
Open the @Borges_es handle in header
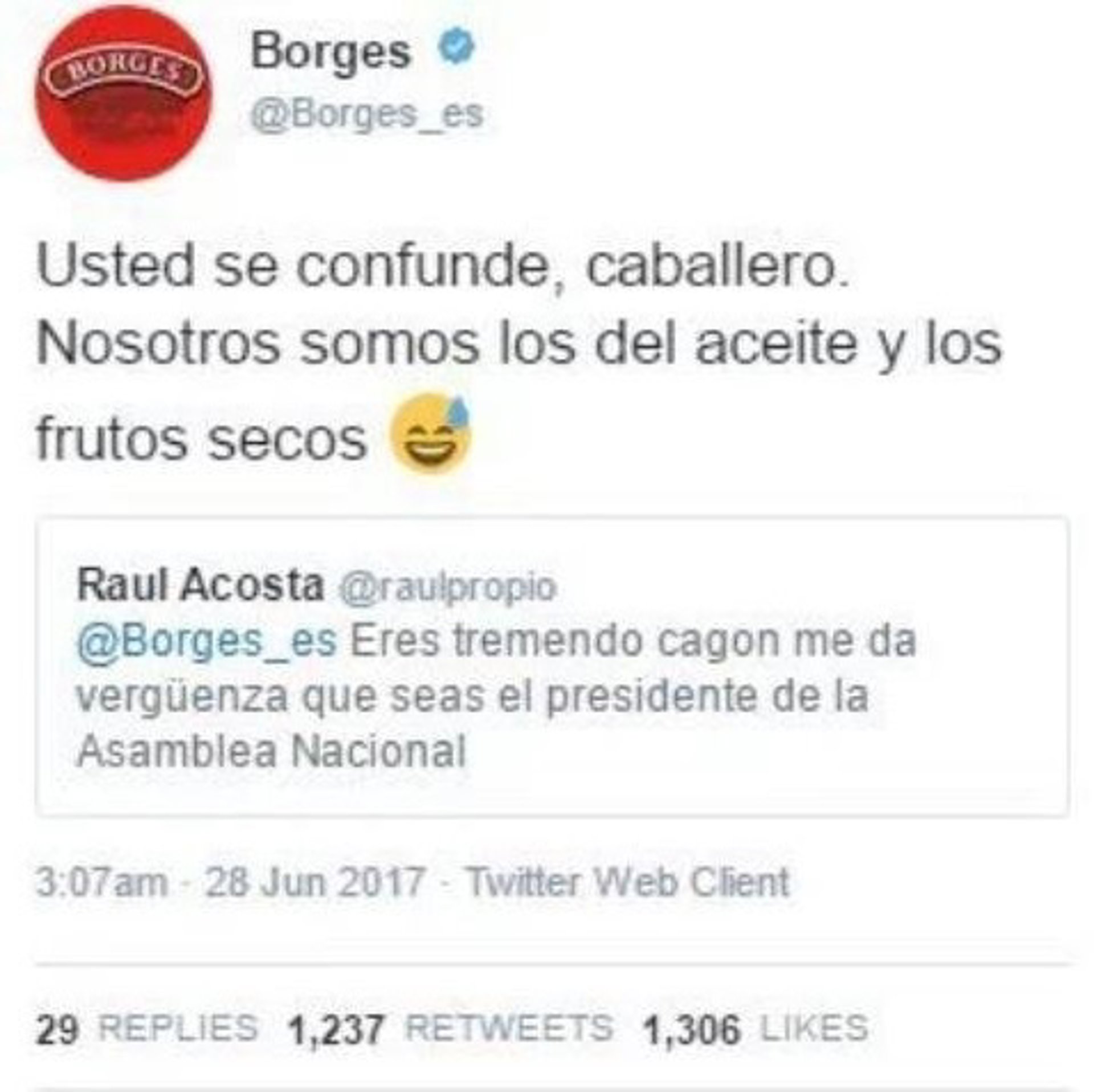click(367, 115)
